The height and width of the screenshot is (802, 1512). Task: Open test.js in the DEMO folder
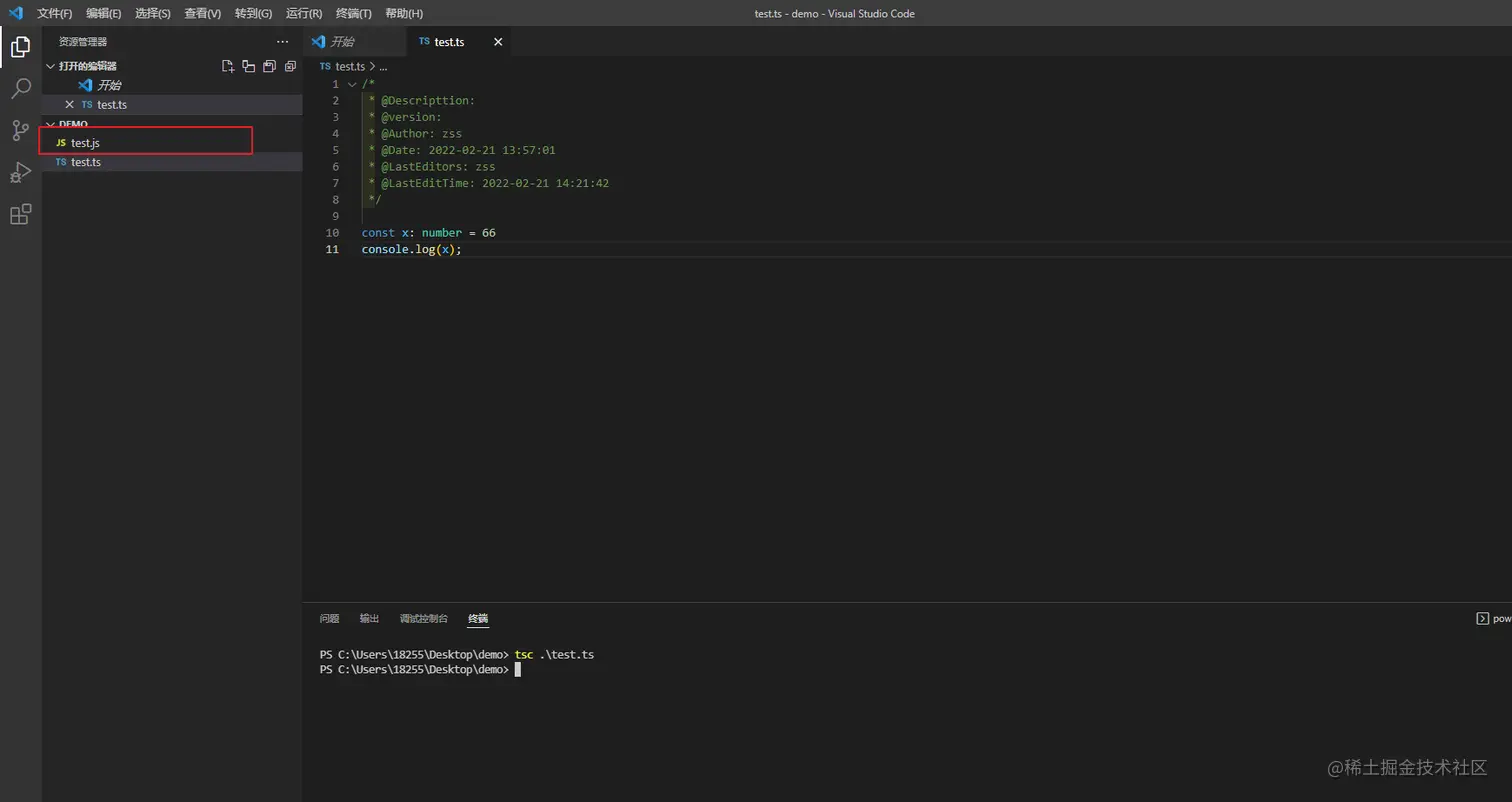click(x=171, y=143)
